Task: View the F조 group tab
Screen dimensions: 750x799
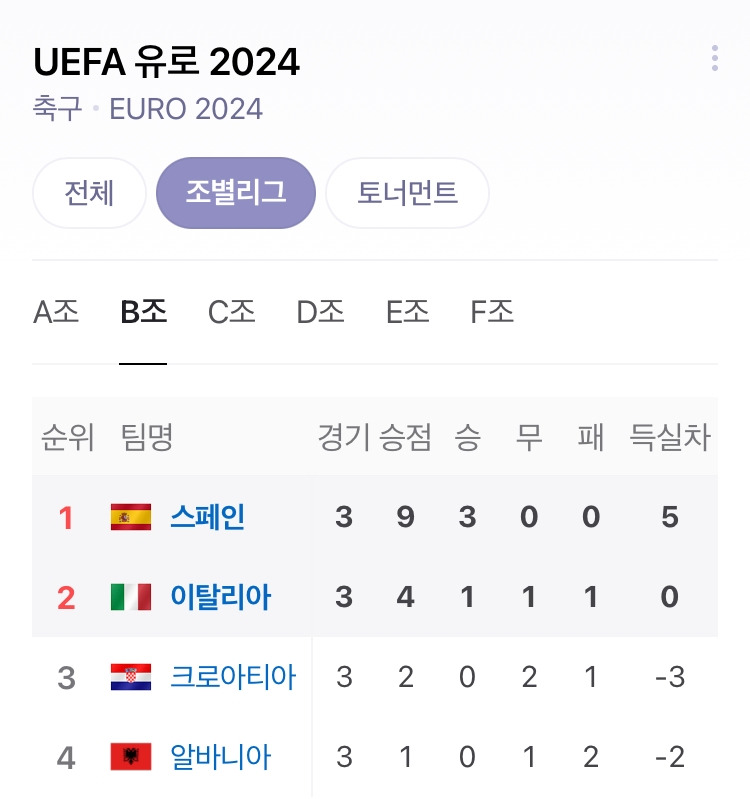Action: point(492,313)
